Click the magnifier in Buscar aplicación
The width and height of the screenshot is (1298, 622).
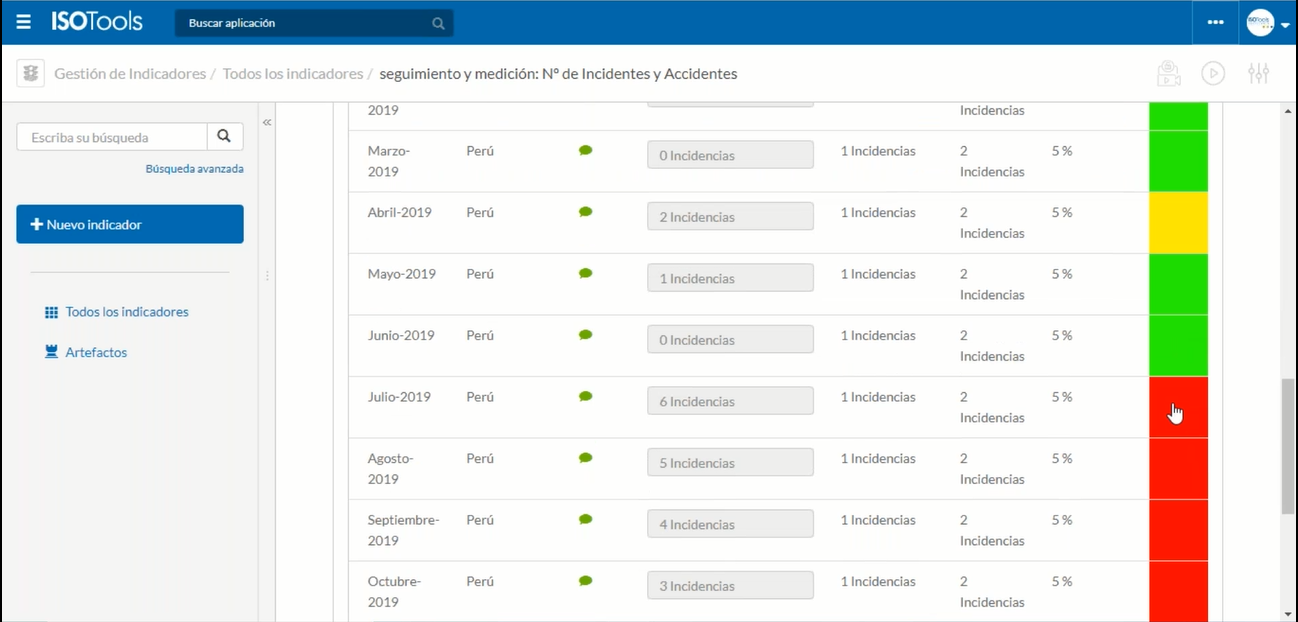(438, 23)
